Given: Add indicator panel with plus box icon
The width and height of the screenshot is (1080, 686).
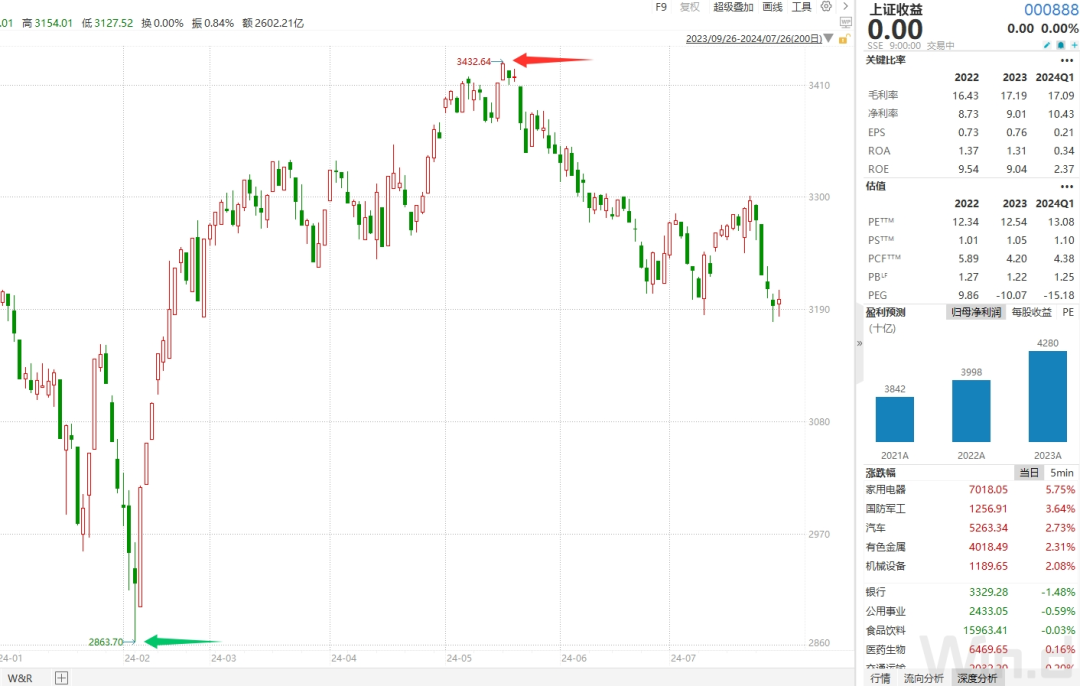Looking at the screenshot, I should tap(61, 677).
